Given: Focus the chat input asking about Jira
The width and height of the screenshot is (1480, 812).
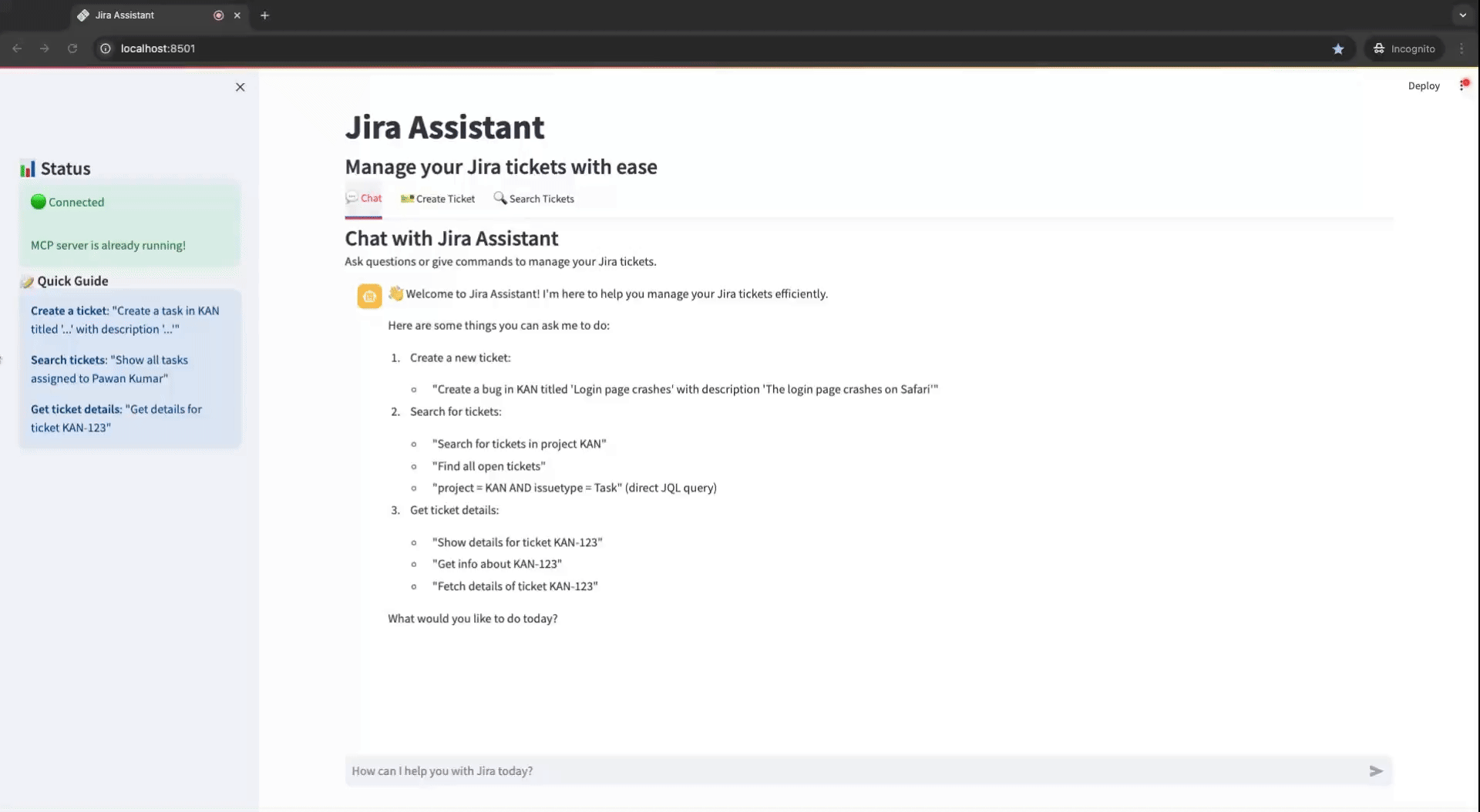Looking at the screenshot, I should [771, 770].
